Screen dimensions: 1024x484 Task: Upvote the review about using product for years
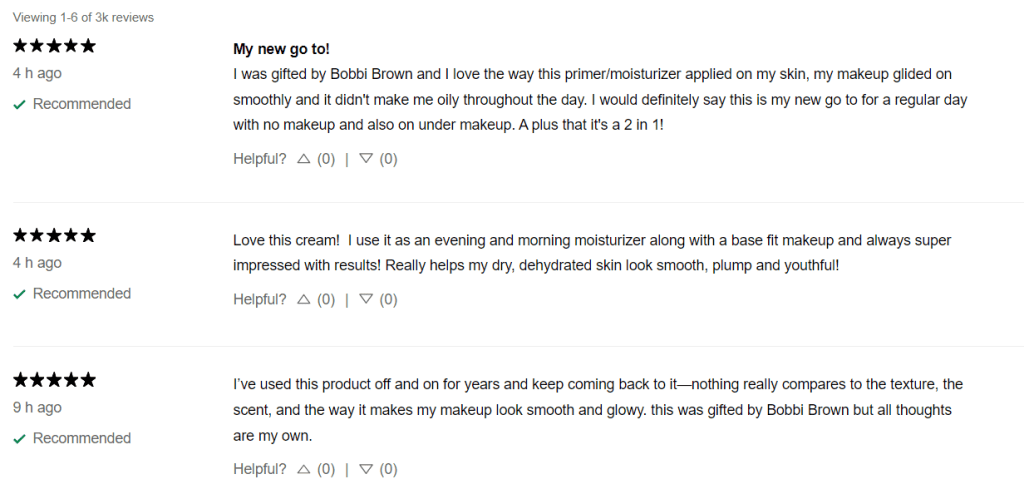tap(304, 469)
